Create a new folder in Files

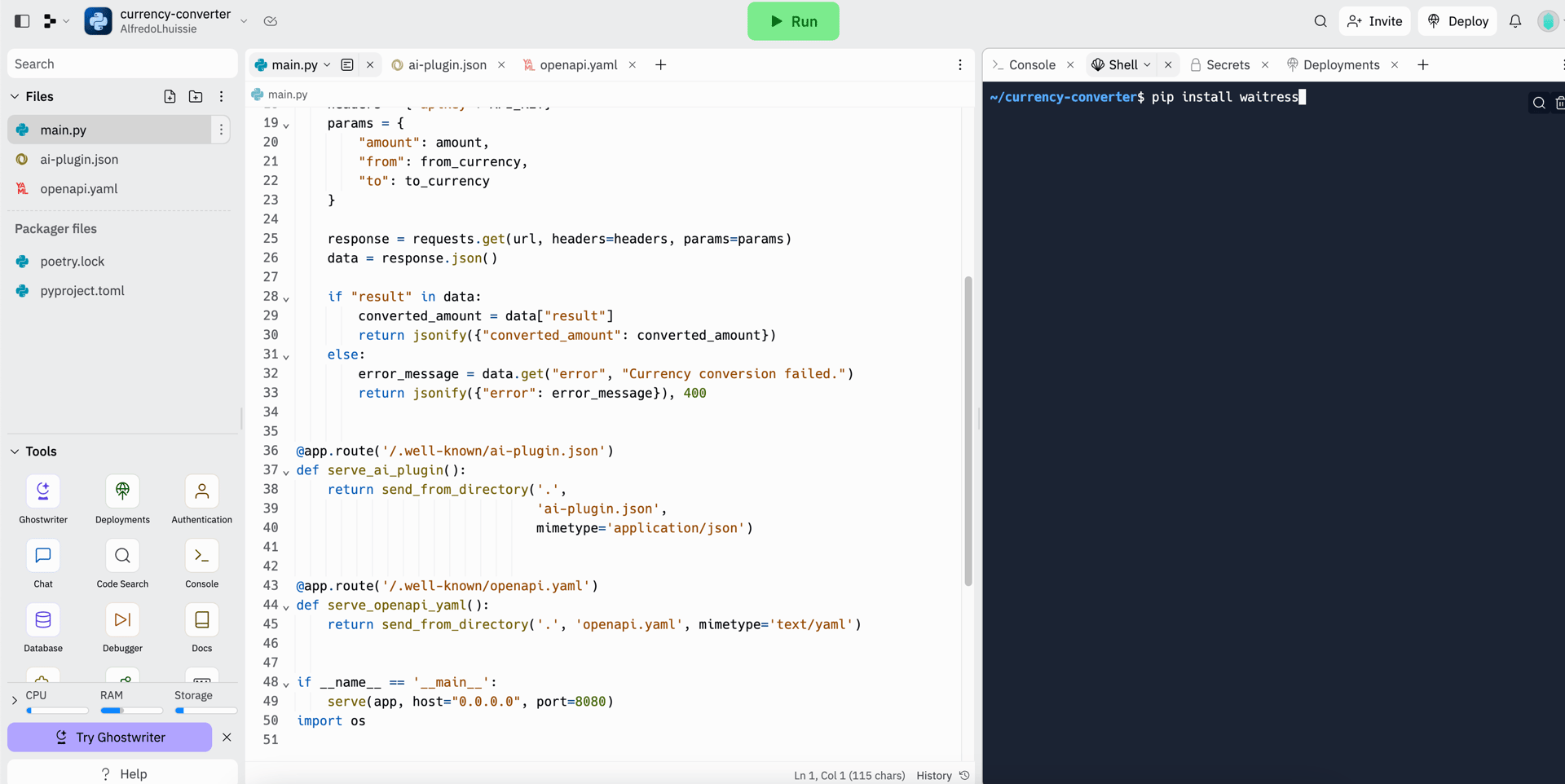[x=196, y=96]
